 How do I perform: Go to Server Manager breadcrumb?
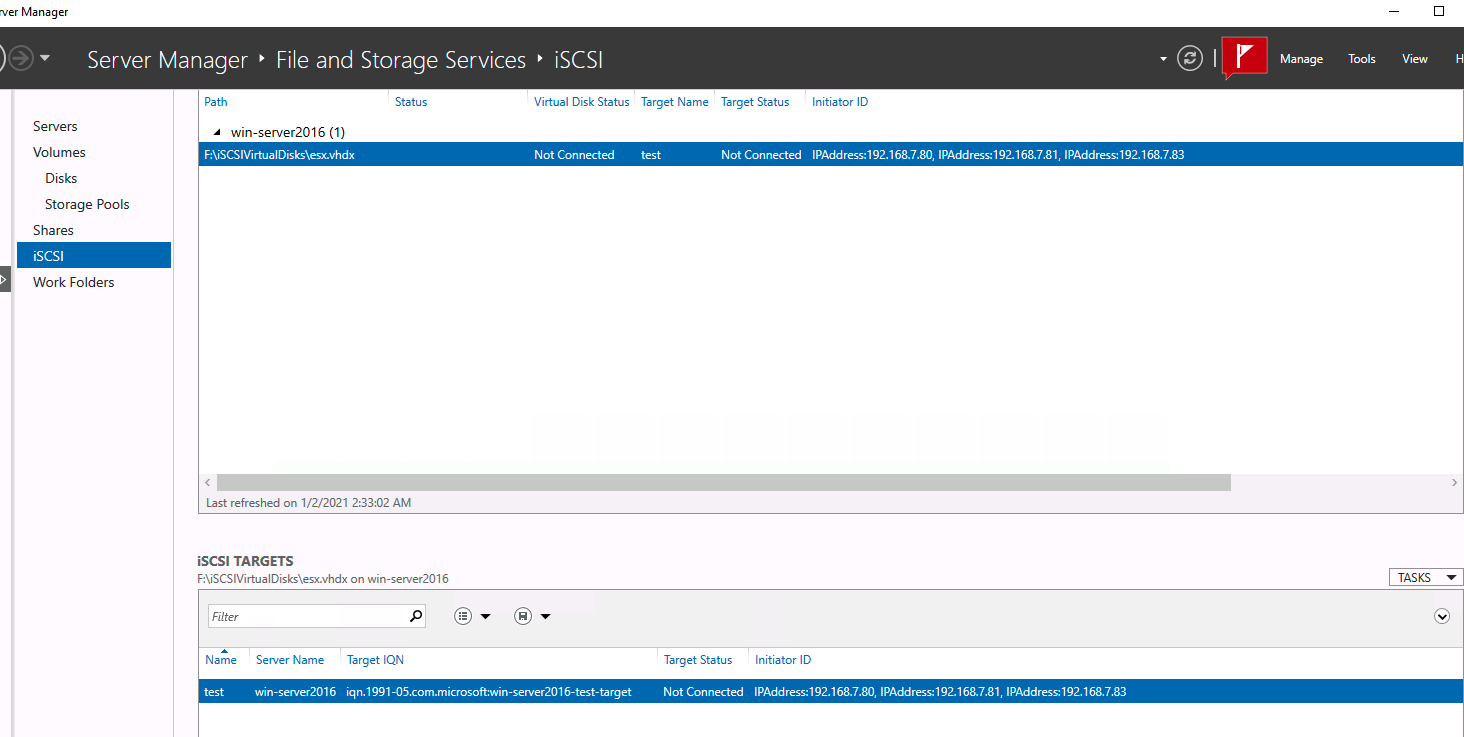pos(167,60)
